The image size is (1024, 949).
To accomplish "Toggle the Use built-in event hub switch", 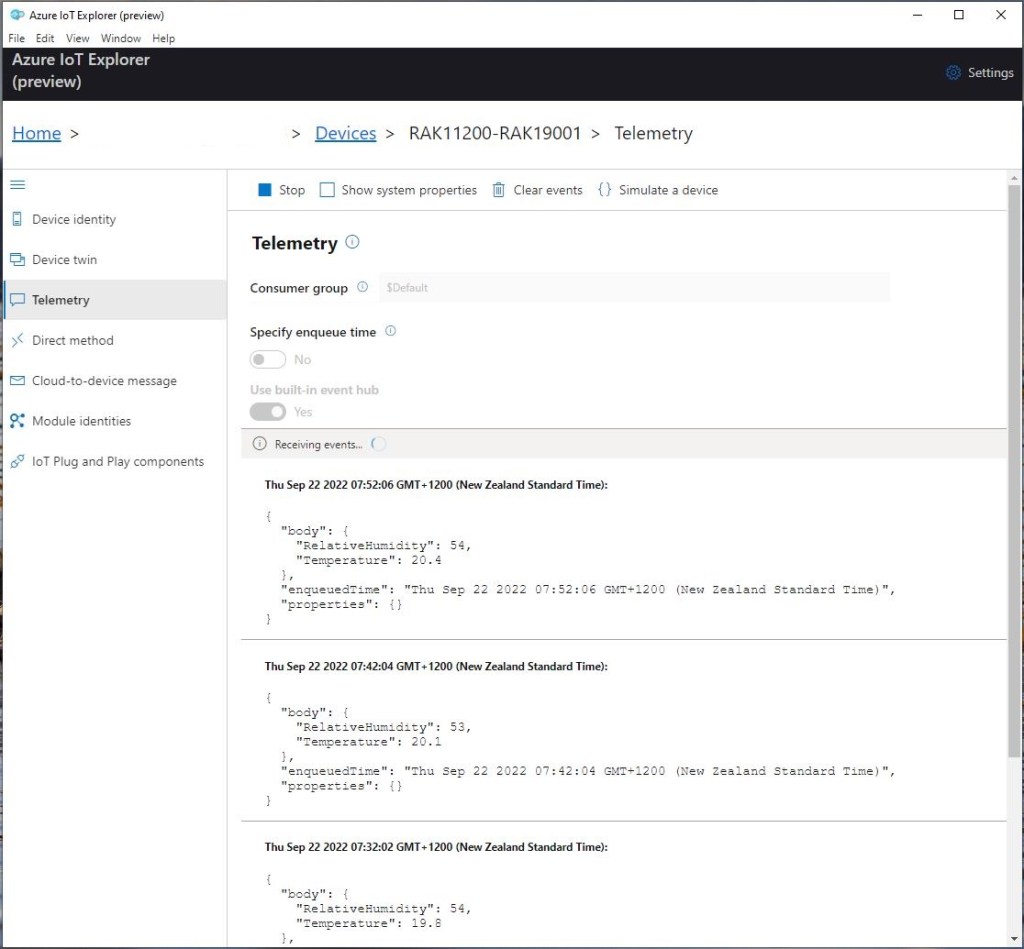I will (268, 412).
